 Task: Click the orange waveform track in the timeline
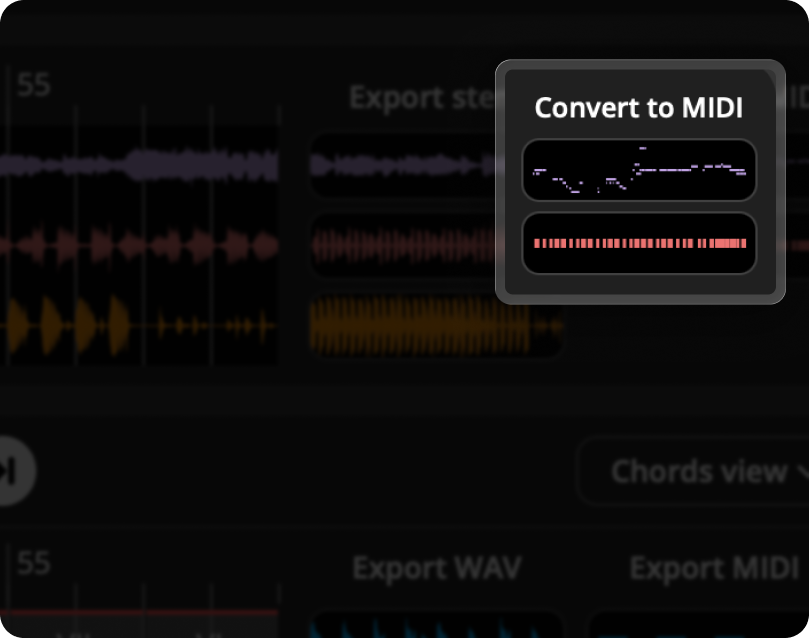click(140, 325)
